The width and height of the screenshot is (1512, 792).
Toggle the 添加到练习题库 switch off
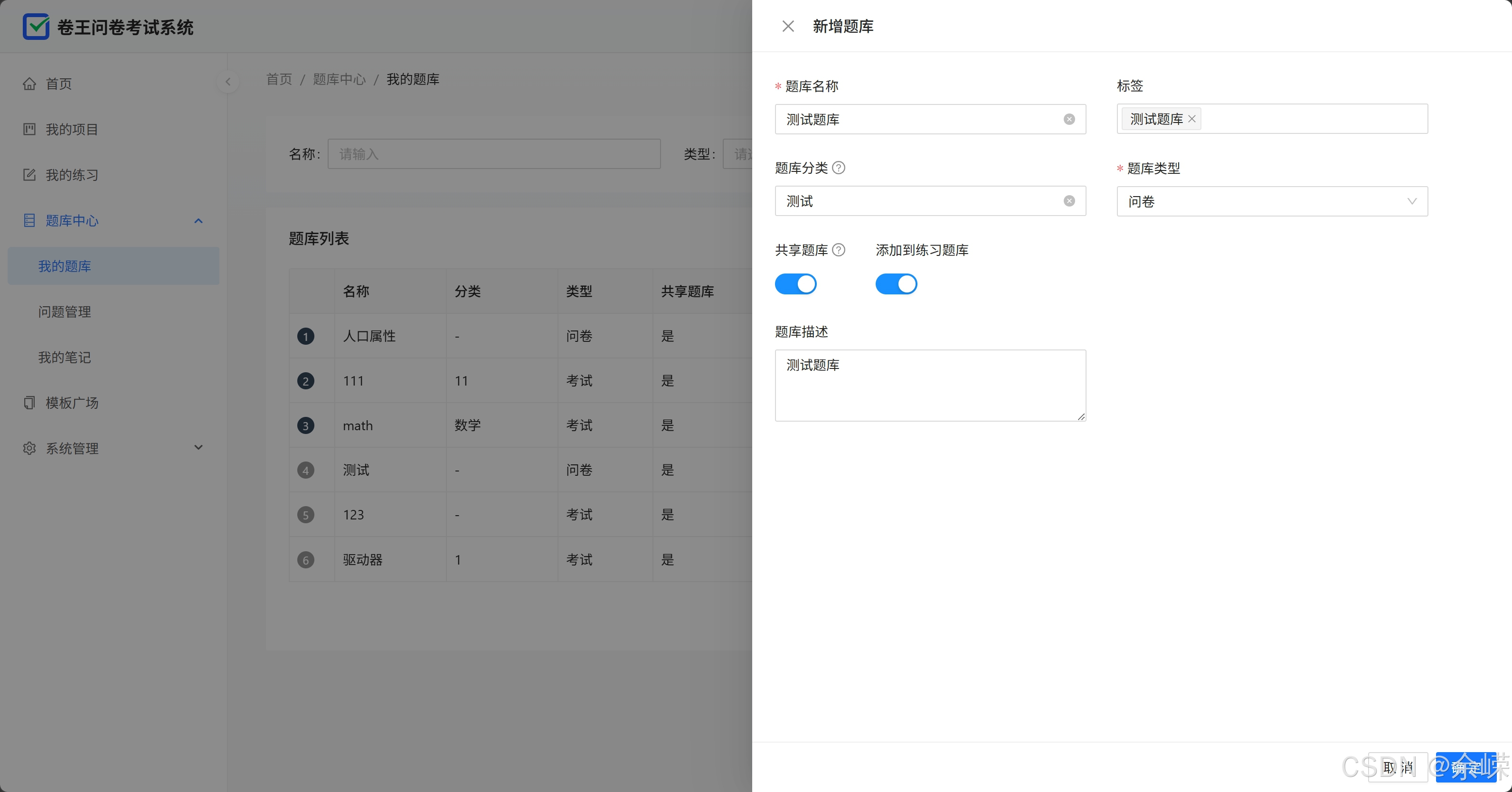pos(896,284)
